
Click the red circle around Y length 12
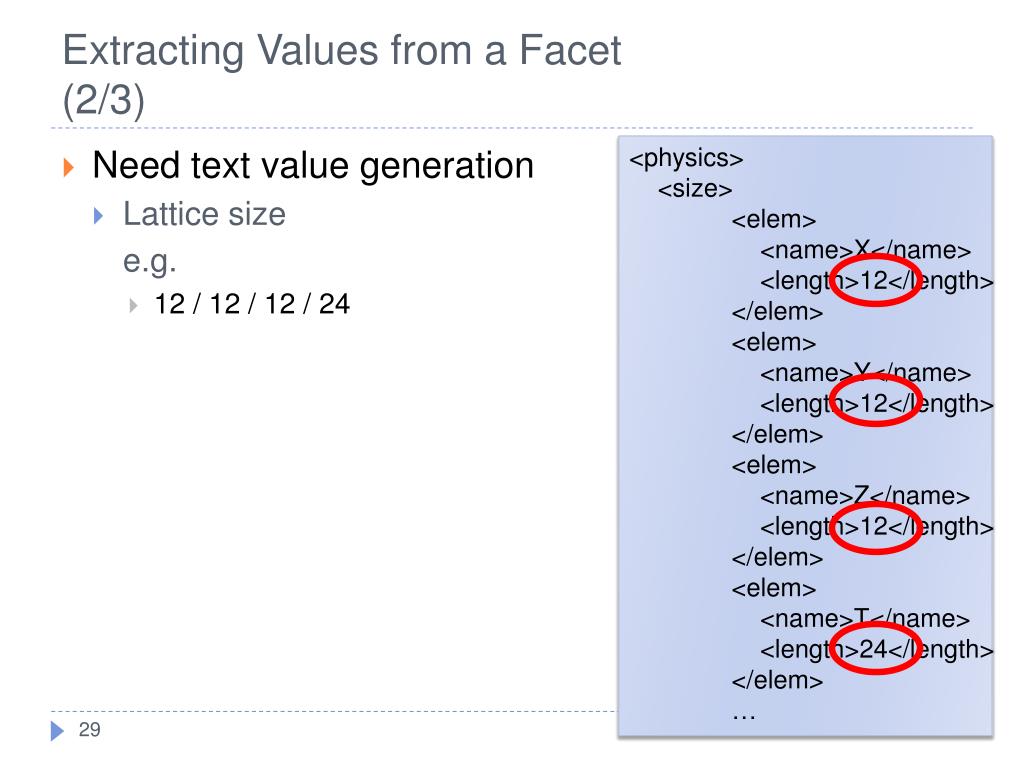pos(875,400)
